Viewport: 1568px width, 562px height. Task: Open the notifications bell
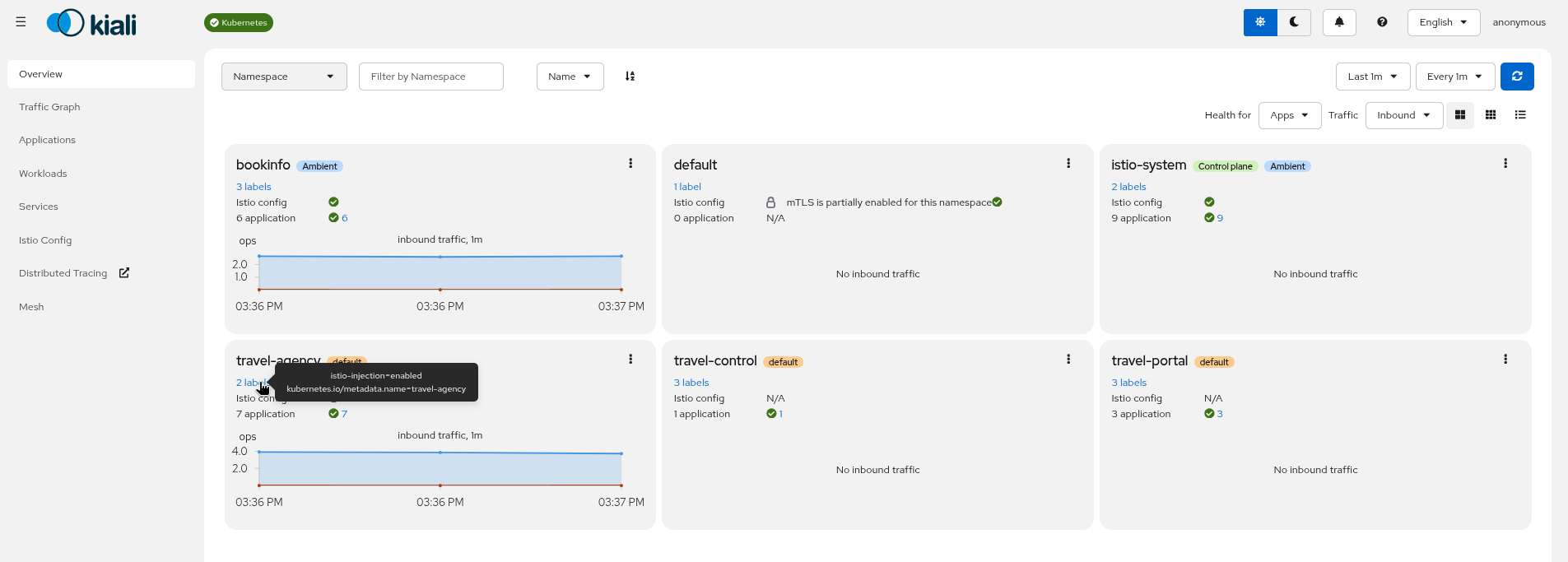coord(1339,22)
